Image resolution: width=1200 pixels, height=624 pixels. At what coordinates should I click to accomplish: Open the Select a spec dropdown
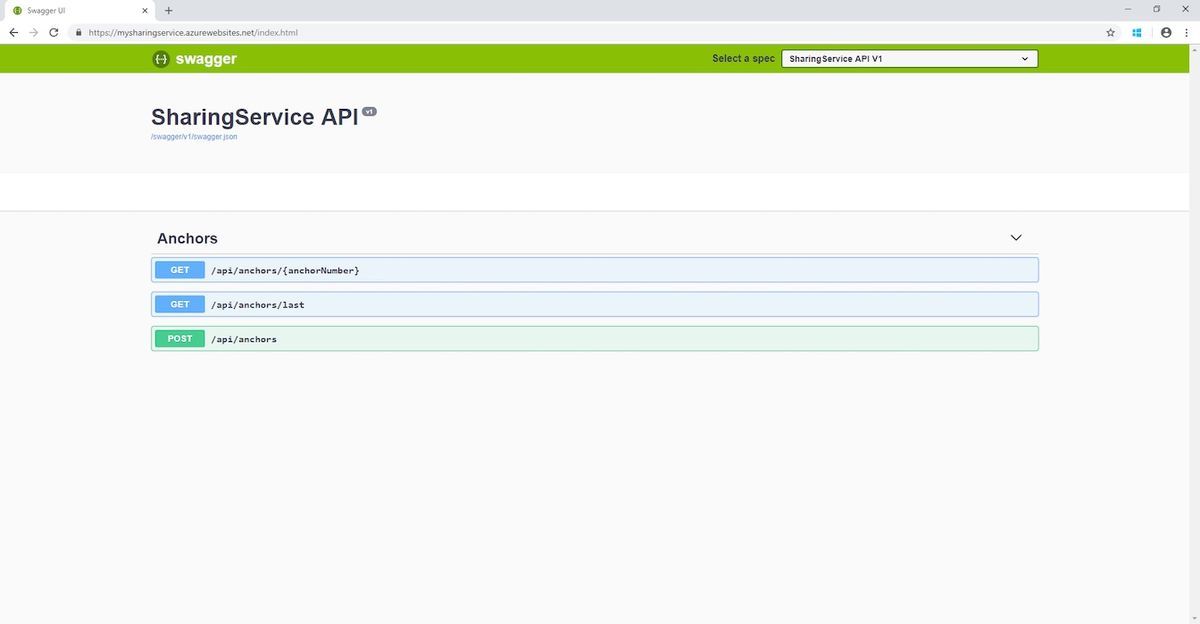coord(909,59)
